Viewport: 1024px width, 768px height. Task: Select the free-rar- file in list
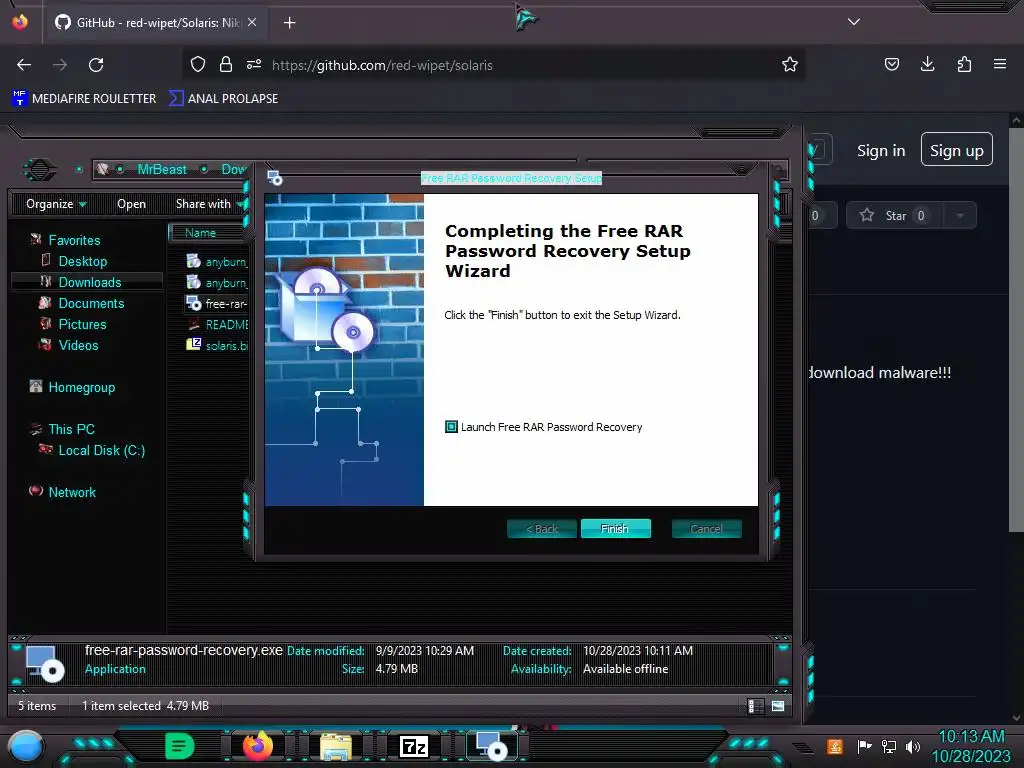[217, 304]
